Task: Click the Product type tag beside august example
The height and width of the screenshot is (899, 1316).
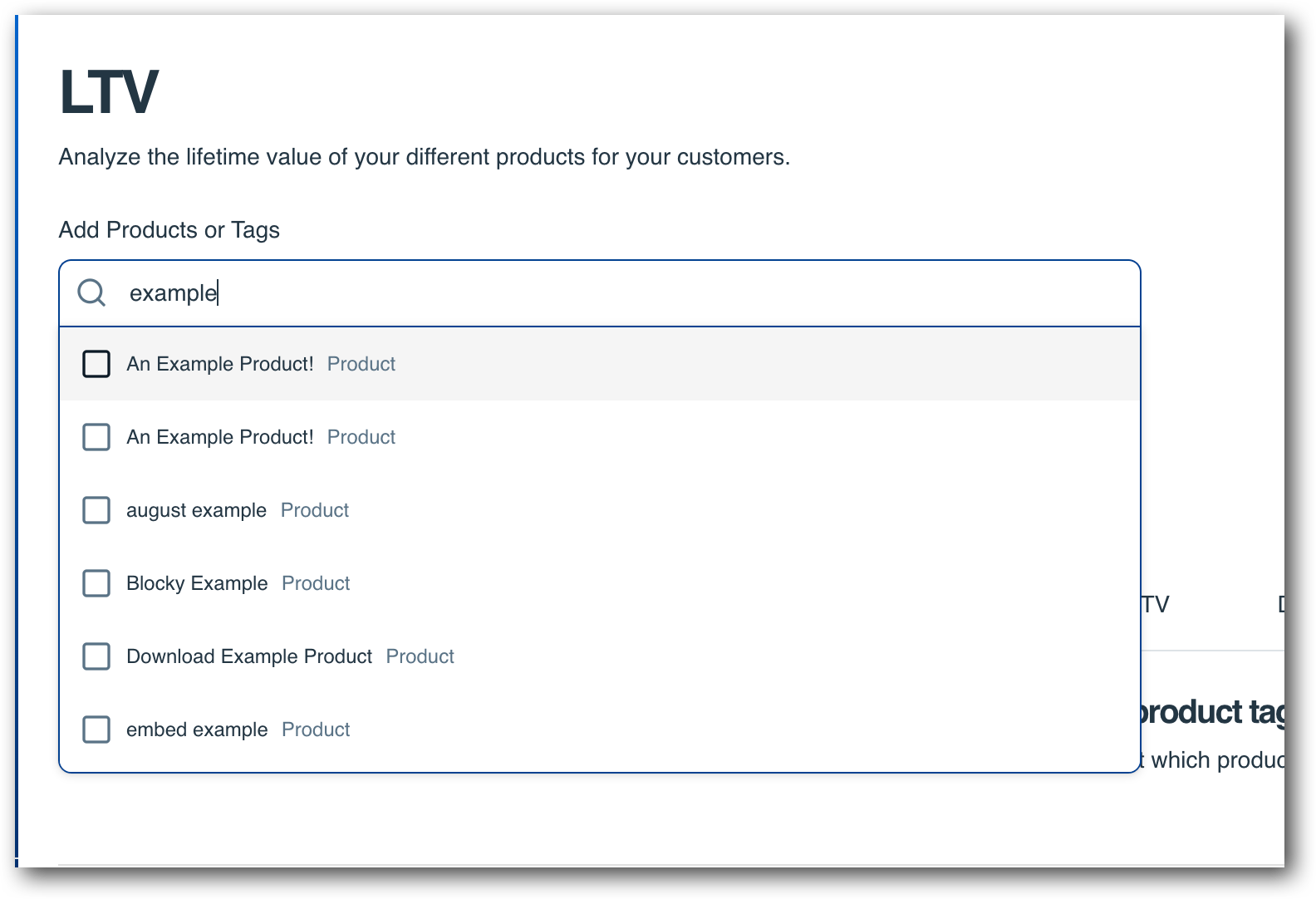Action: tap(315, 510)
